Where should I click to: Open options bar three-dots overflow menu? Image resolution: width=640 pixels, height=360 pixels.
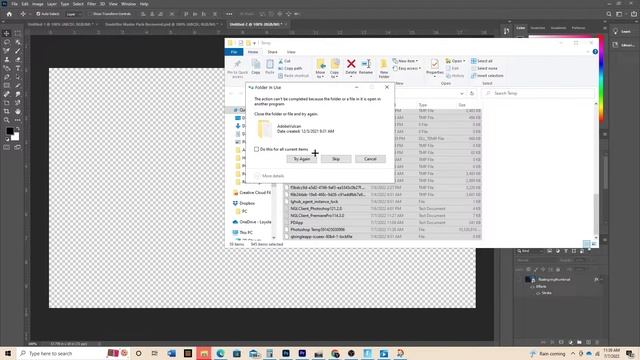point(229,14)
